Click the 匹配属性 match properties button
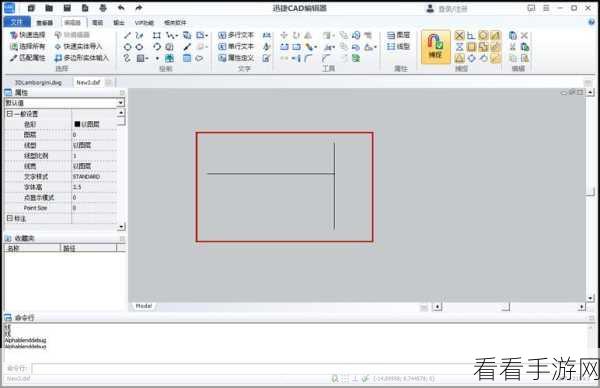Image resolution: width=600 pixels, height=388 pixels. point(28,58)
